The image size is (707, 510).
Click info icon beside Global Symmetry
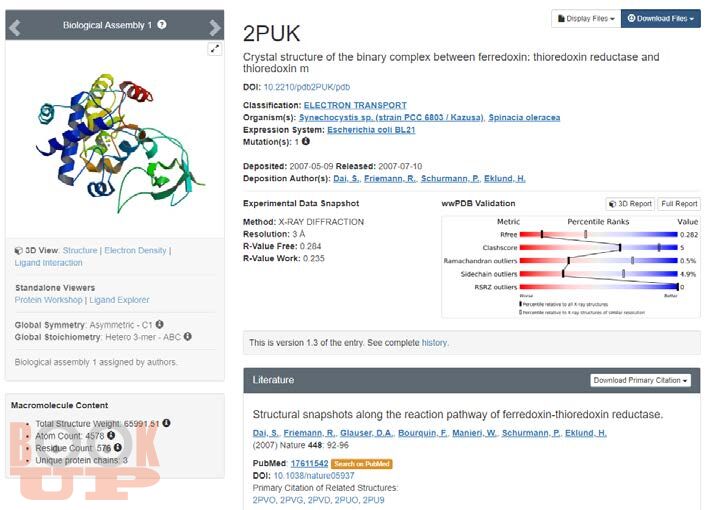click(x=160, y=324)
